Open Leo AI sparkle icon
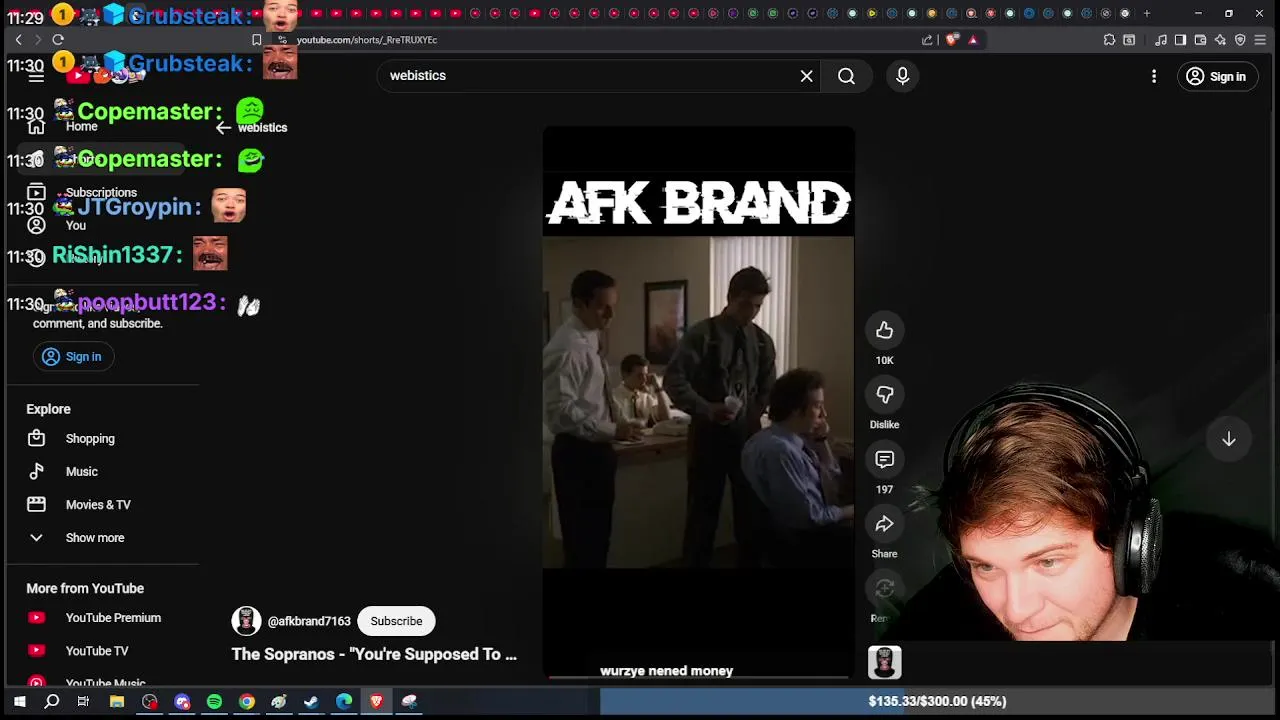This screenshot has height=720, width=1280. (1220, 40)
